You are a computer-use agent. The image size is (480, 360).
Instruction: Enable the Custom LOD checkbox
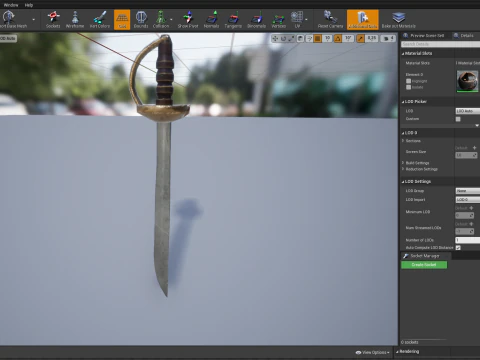point(458,119)
